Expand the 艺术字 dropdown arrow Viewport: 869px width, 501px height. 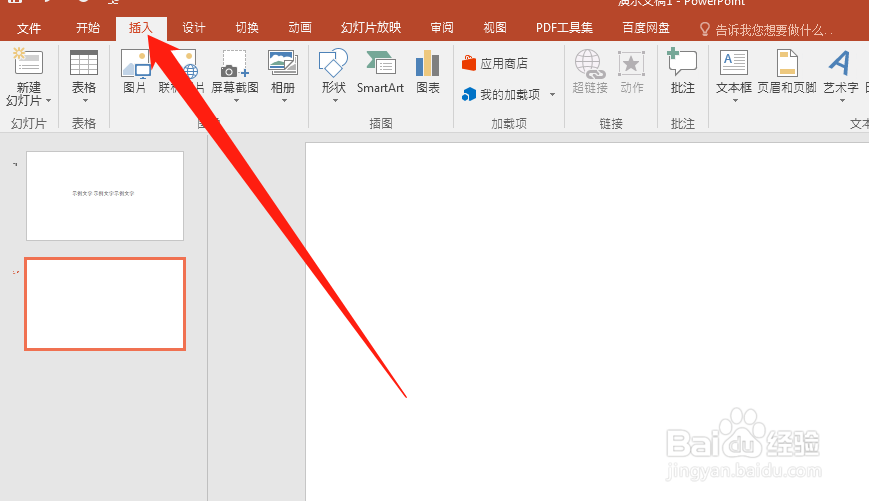(842, 101)
